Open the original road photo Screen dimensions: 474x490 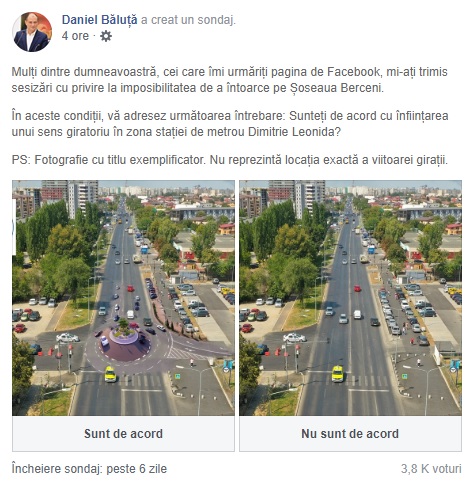[350, 298]
